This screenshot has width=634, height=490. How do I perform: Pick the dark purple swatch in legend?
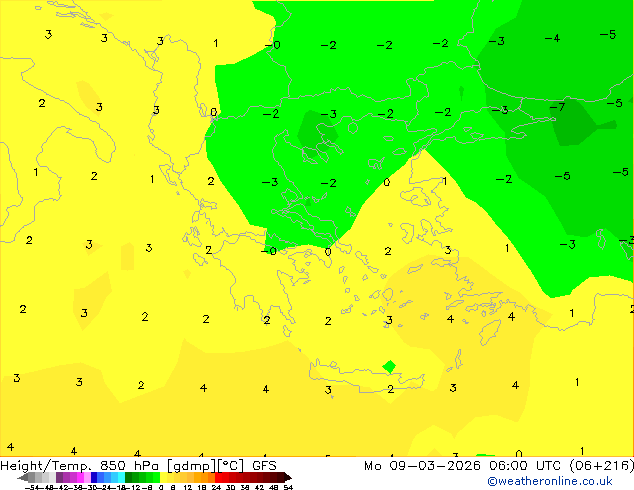click(x=59, y=477)
